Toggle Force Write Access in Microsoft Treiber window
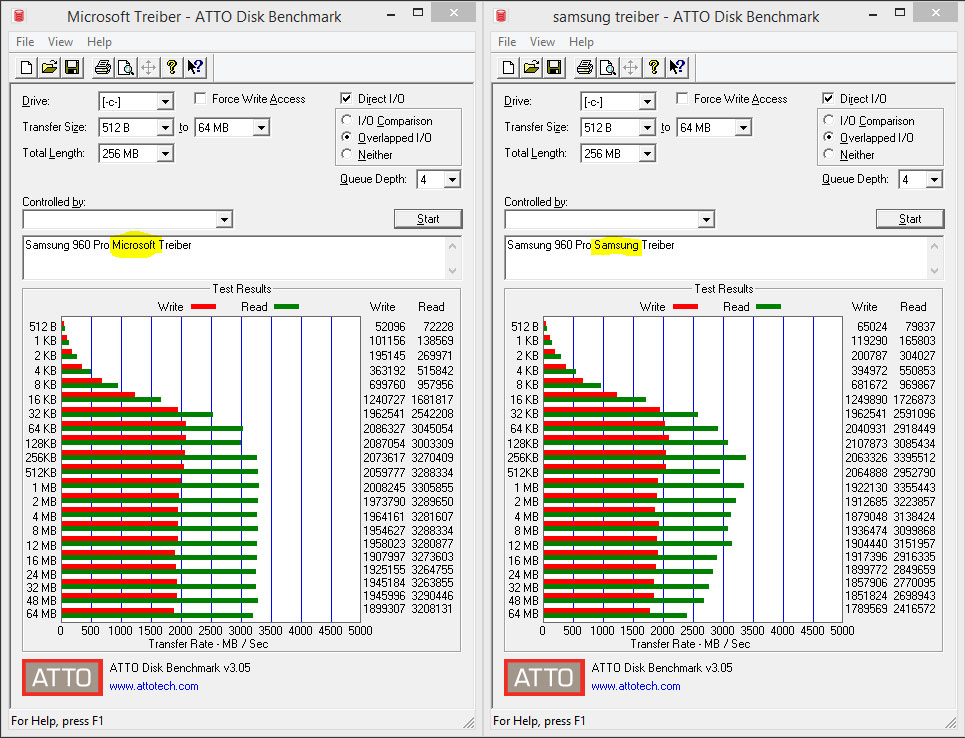 [x=200, y=98]
